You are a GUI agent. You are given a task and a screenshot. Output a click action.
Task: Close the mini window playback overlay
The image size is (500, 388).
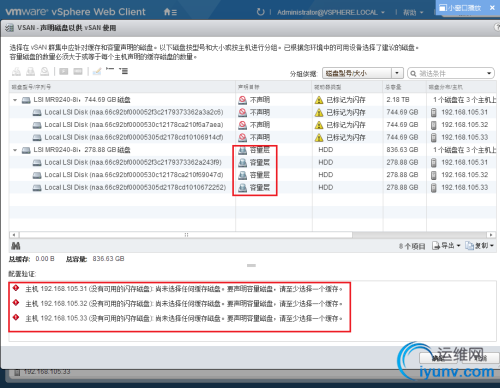pyautogui.click(x=492, y=8)
